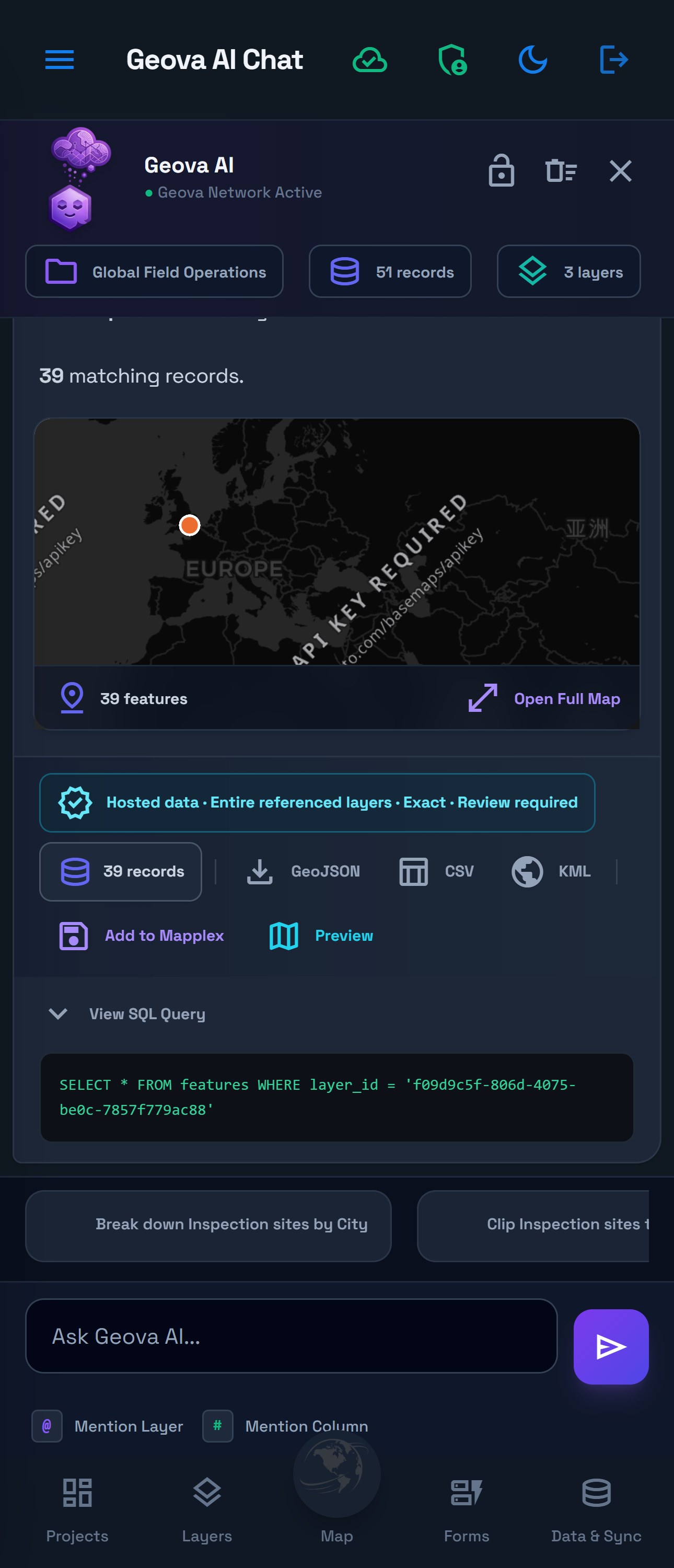Focus the Ask Geova AI input field

pyautogui.click(x=292, y=1335)
